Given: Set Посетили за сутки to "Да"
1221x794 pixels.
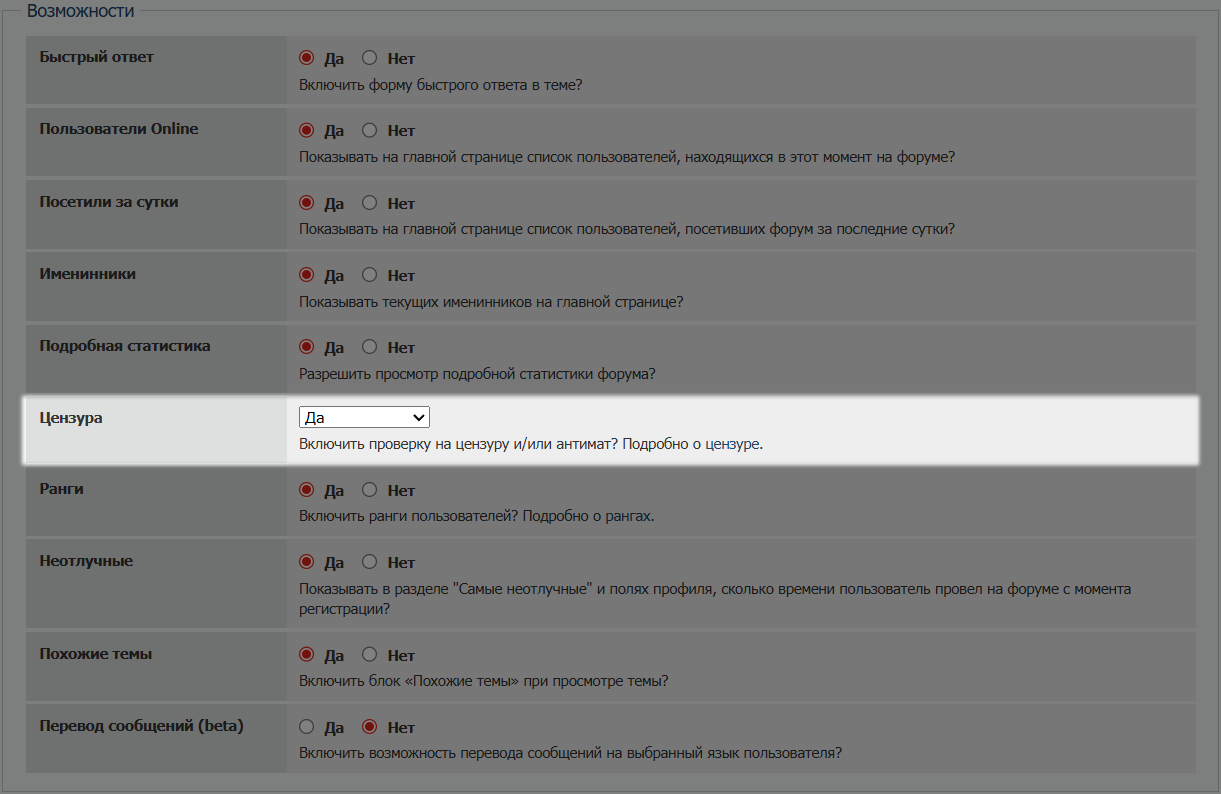Looking at the screenshot, I should [307, 203].
